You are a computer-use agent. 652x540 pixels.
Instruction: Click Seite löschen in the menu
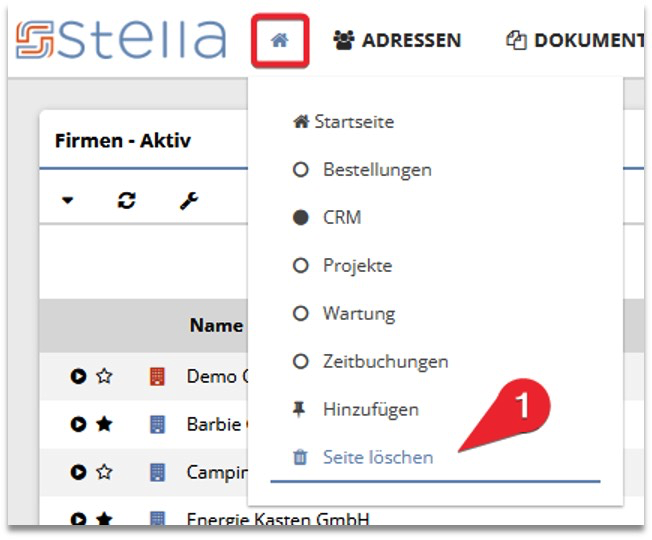coord(377,458)
